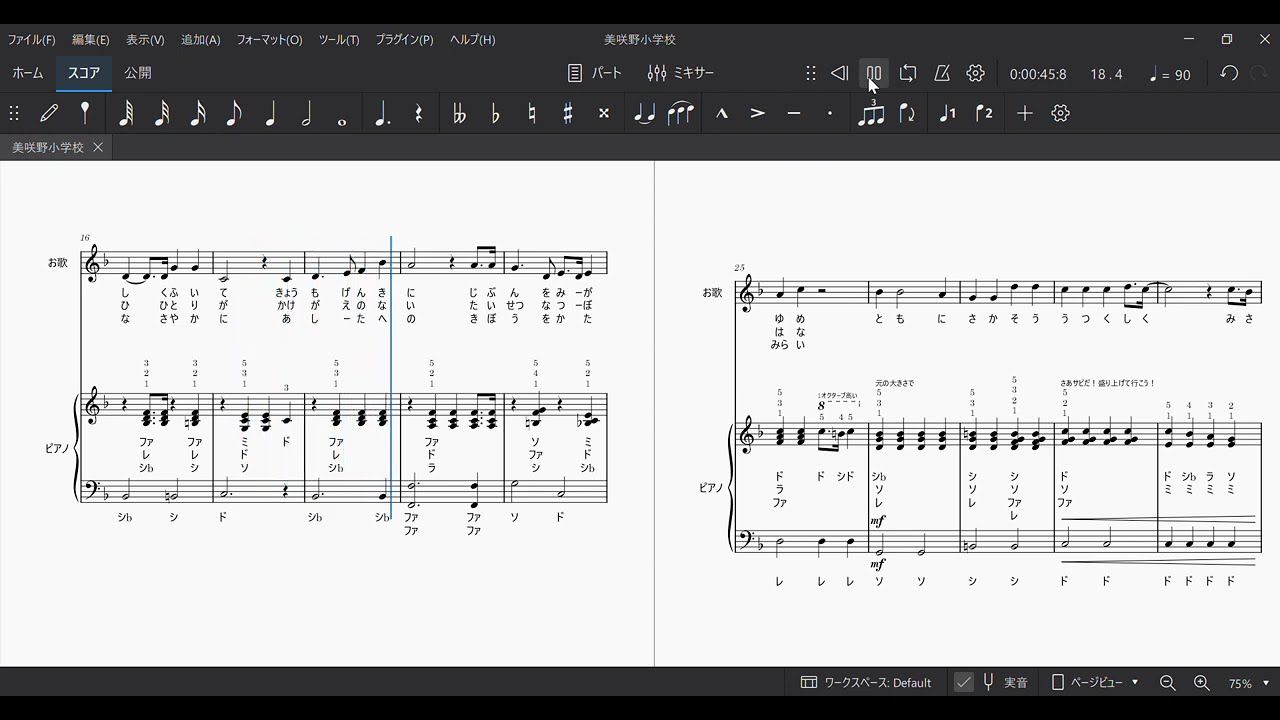Open the Add menu

point(200,40)
